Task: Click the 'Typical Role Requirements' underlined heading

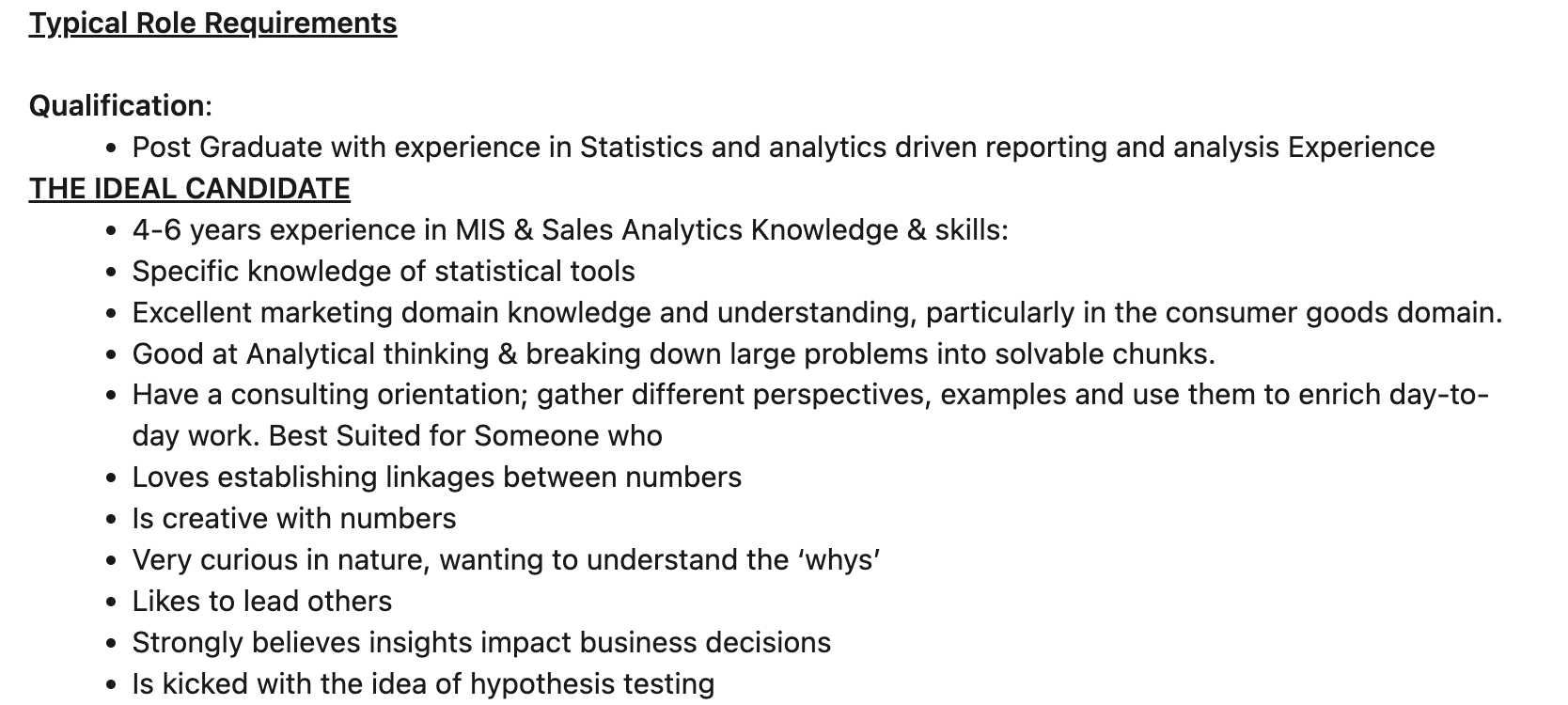Action: pos(212,23)
